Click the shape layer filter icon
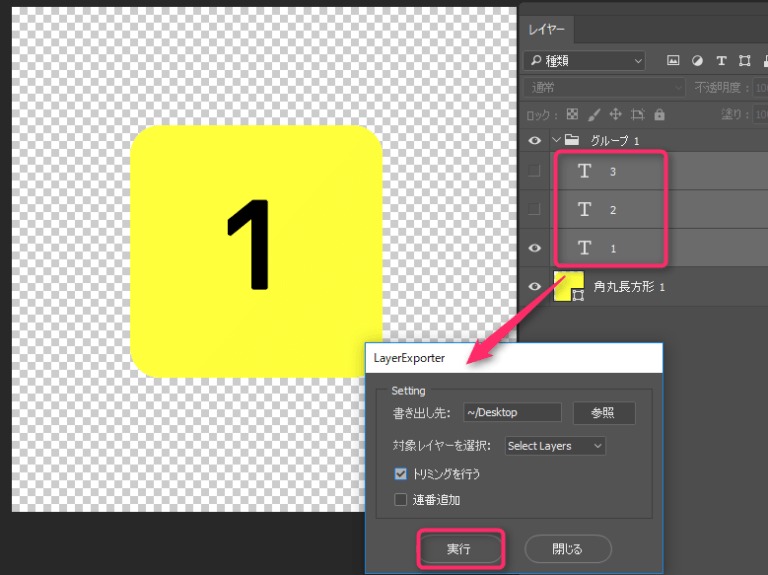Screen dimensions: 768x575 point(744,61)
